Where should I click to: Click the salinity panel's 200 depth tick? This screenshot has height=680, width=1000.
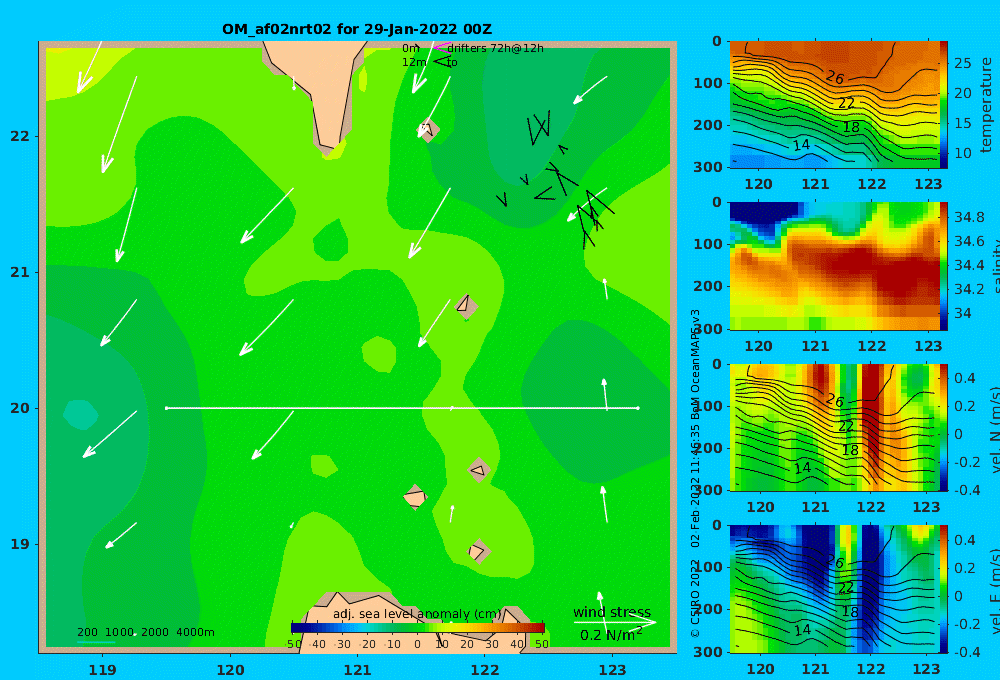(708, 286)
